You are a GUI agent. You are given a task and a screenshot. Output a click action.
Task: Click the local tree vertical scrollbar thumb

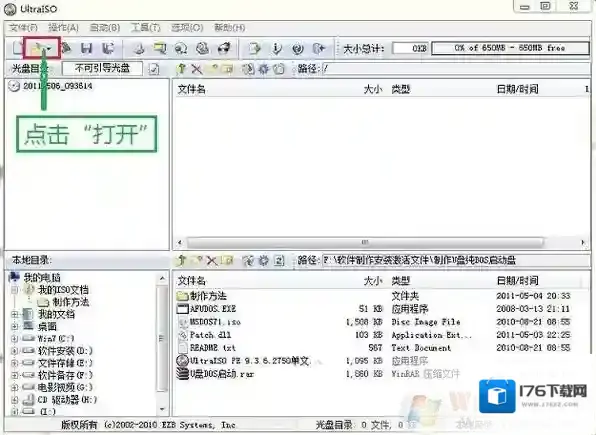[x=162, y=338]
